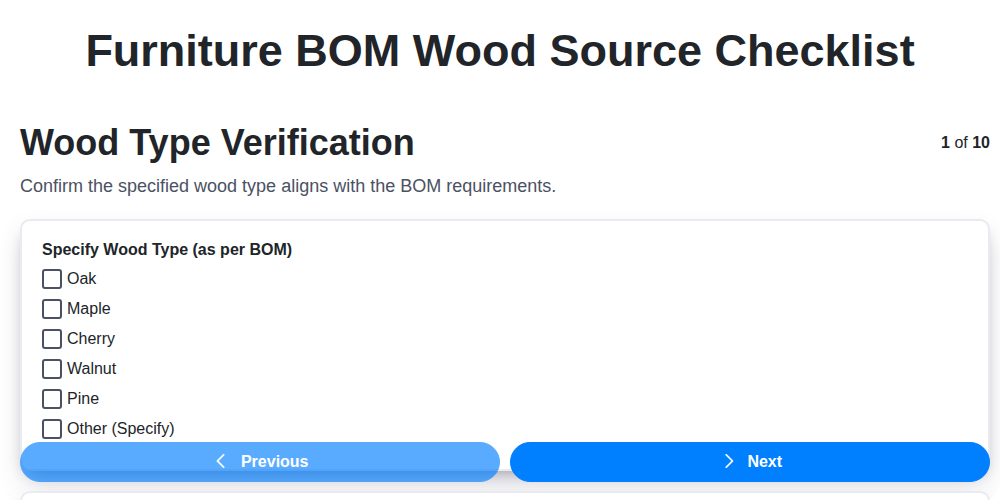The height and width of the screenshot is (500, 1000).
Task: Click the "Confirm the specified wood type" description
Action: pyautogui.click(x=288, y=186)
